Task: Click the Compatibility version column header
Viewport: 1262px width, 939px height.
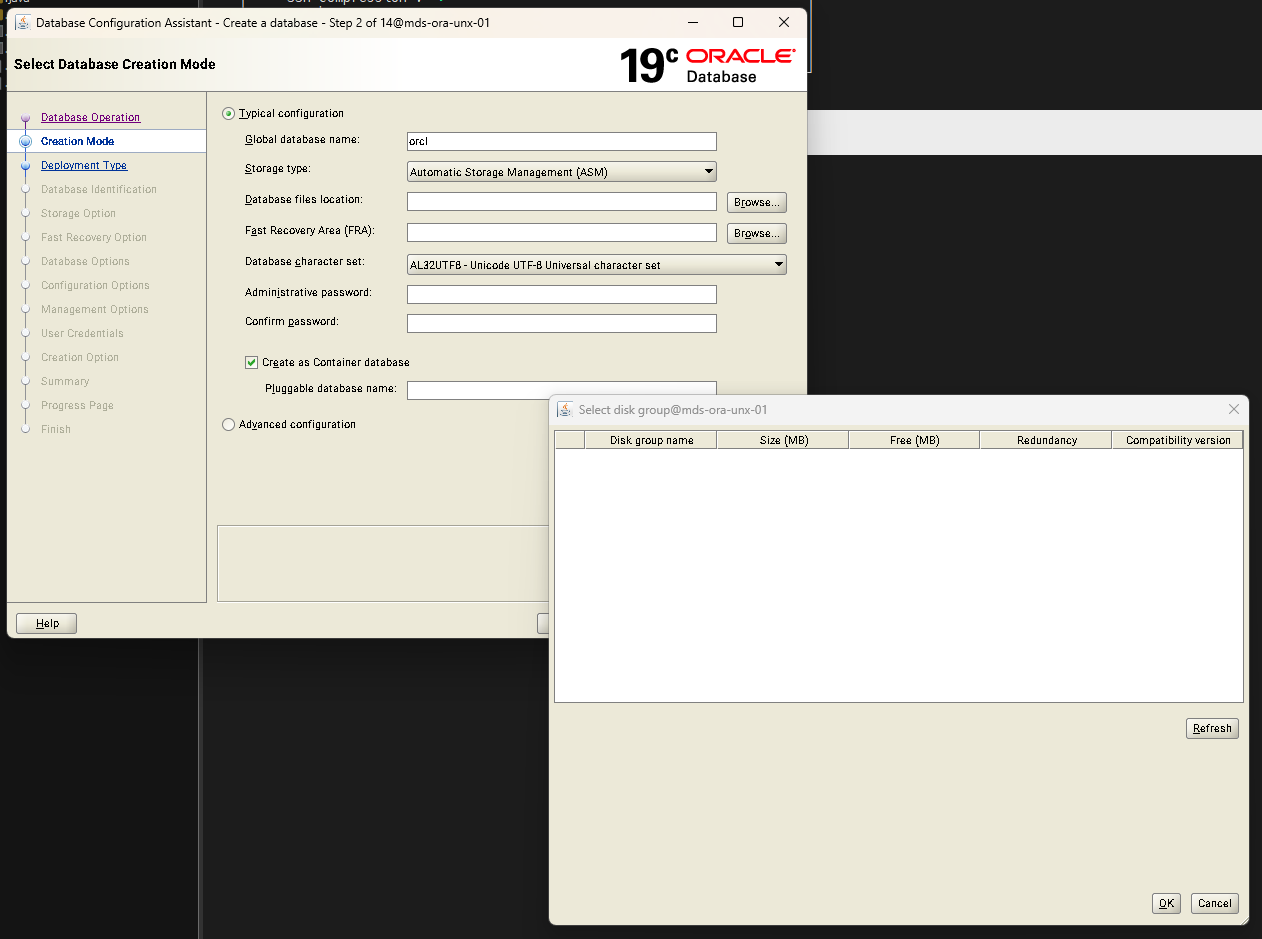Action: coord(1178,440)
